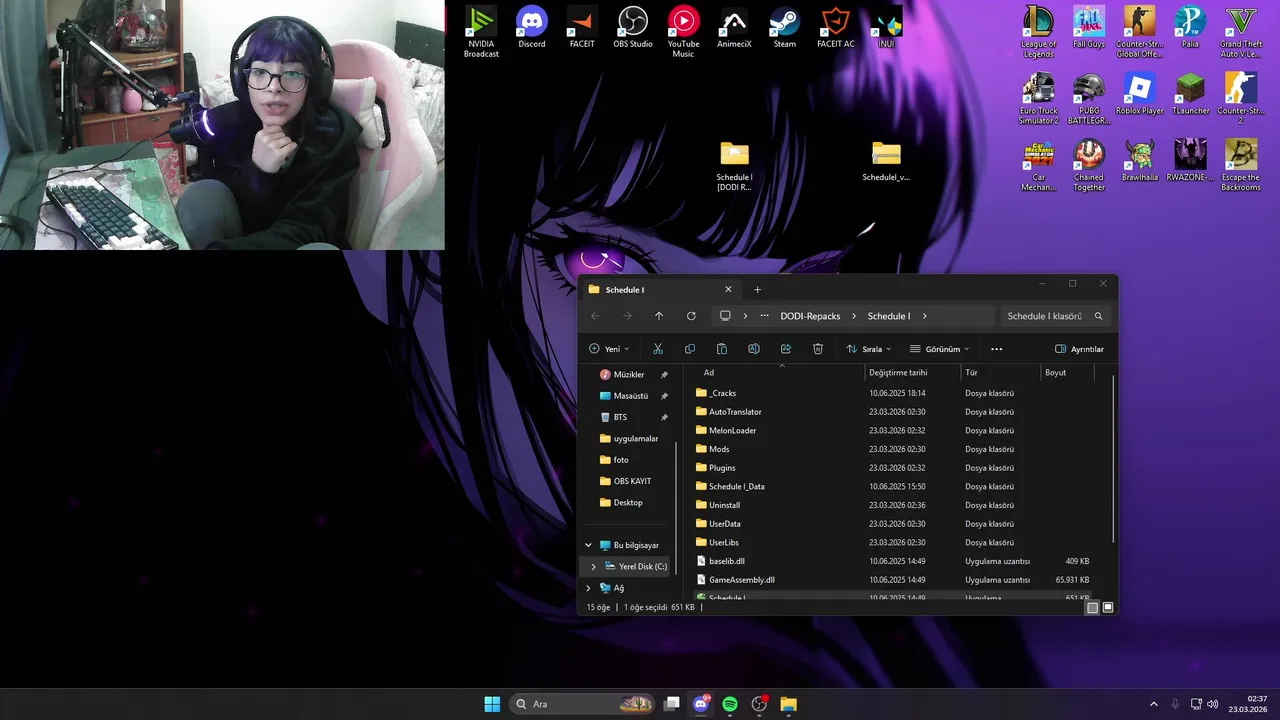Expand the Yerel Disk (C:) tree node

[x=593, y=567]
